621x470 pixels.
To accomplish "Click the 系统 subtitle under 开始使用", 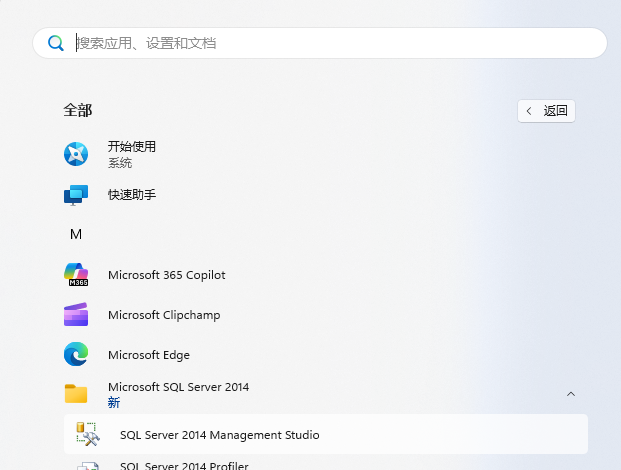I will (120, 163).
